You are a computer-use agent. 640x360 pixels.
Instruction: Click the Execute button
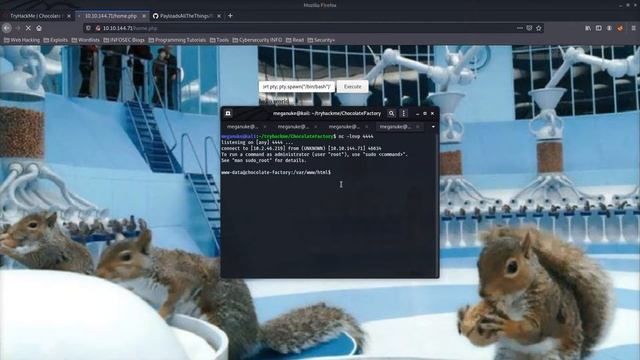pyautogui.click(x=352, y=87)
